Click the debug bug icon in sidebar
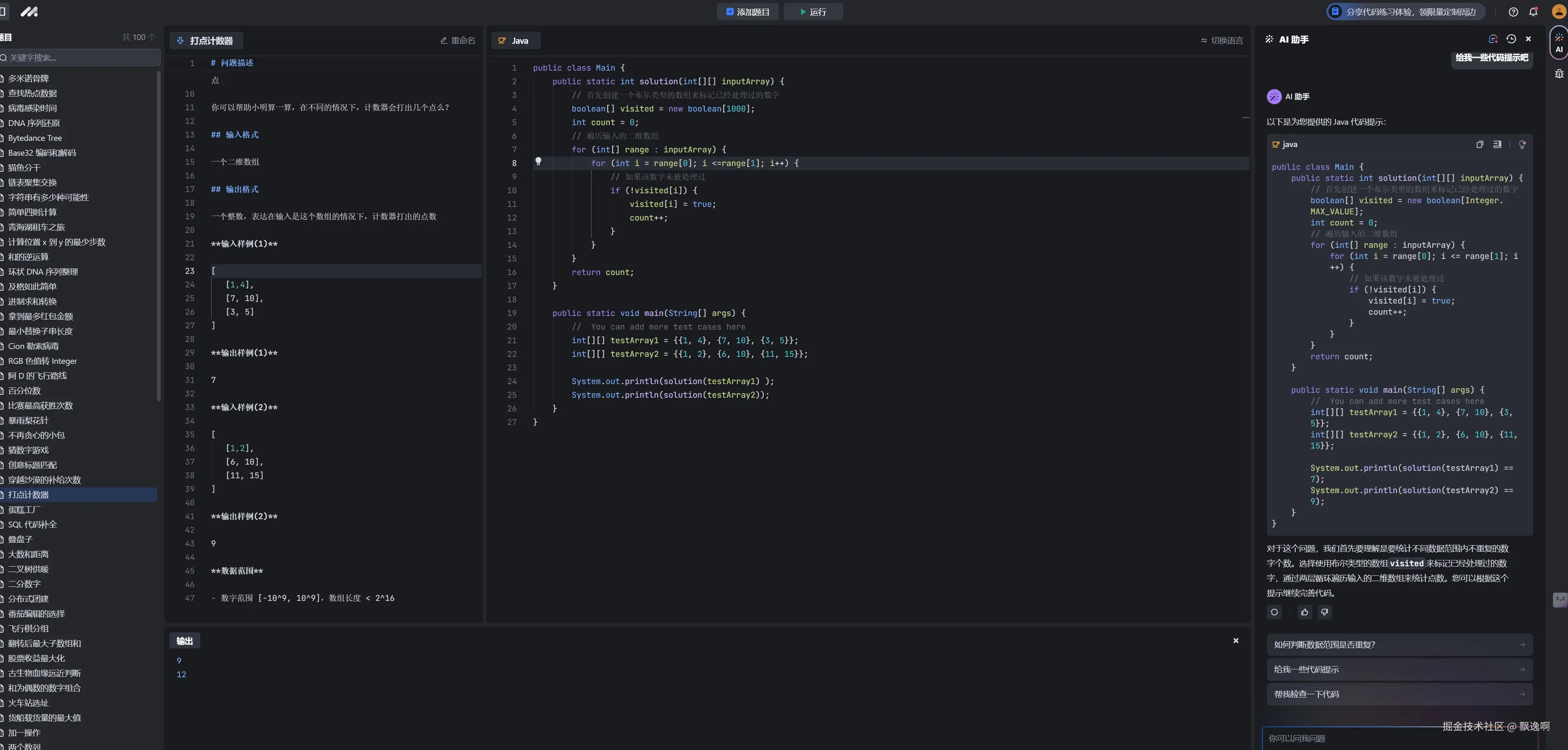This screenshot has height=750, width=1568. pyautogui.click(x=1559, y=74)
